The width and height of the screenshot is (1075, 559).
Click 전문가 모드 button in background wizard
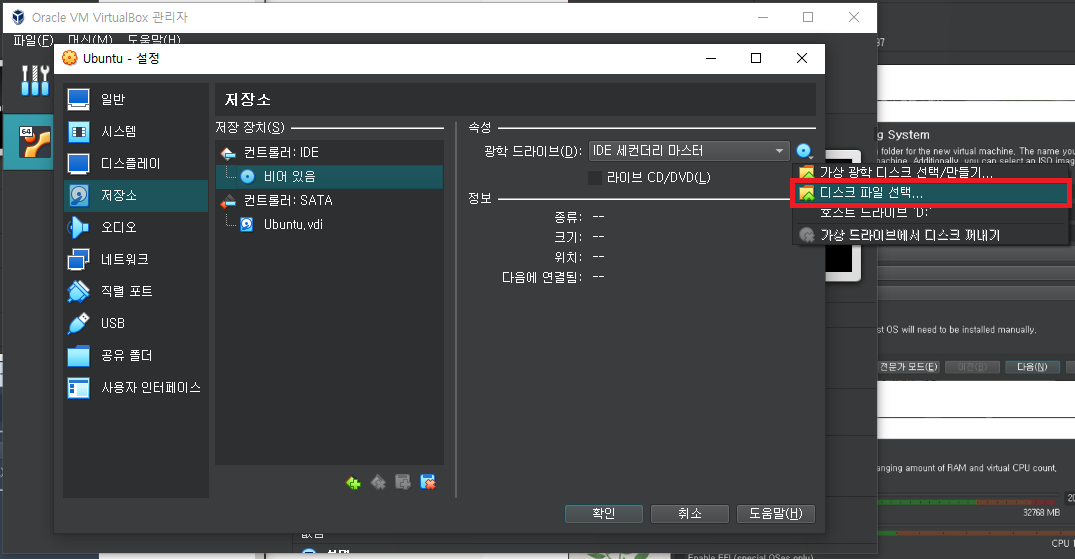pos(908,367)
